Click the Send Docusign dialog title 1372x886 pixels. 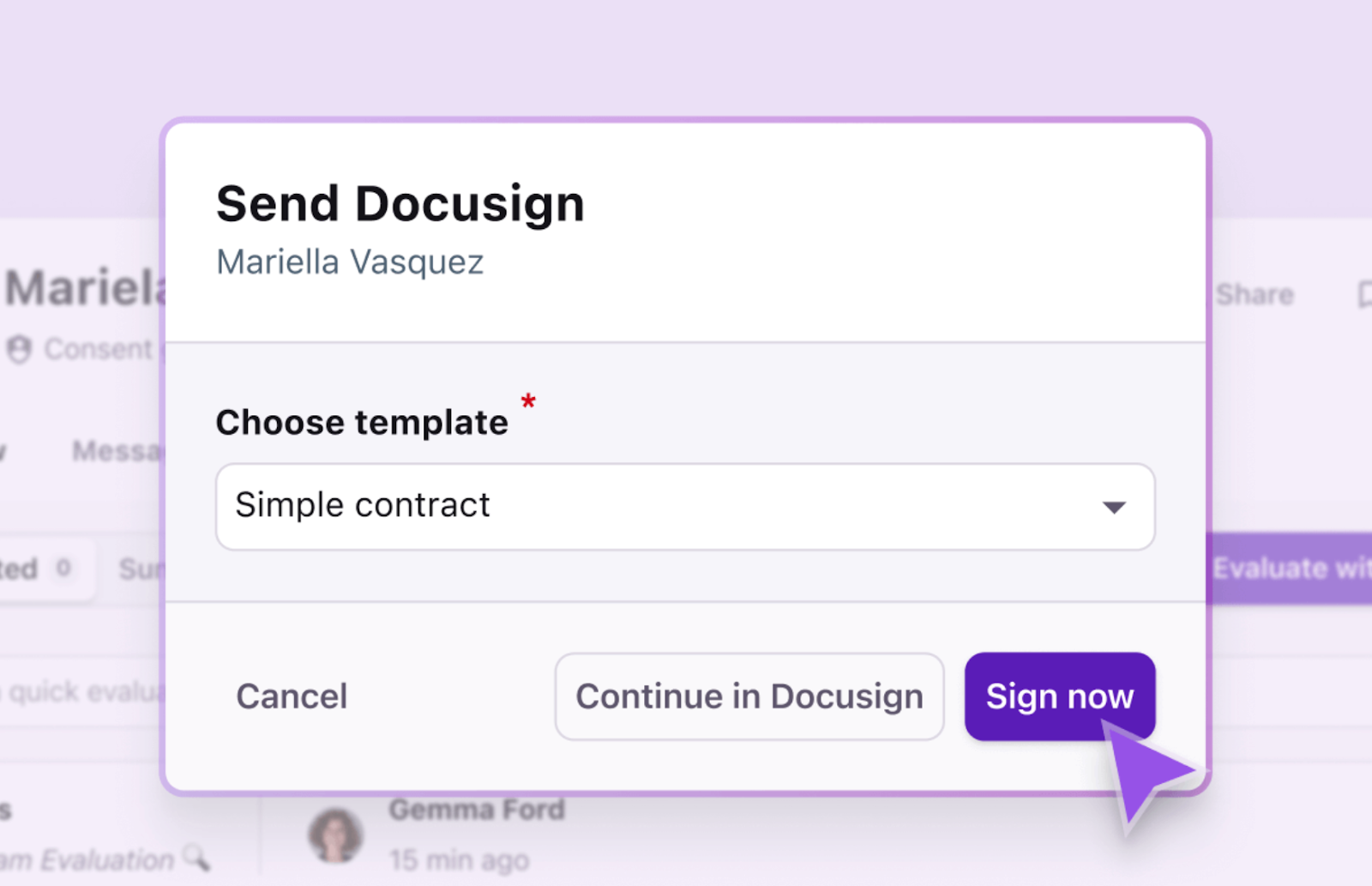click(x=400, y=205)
